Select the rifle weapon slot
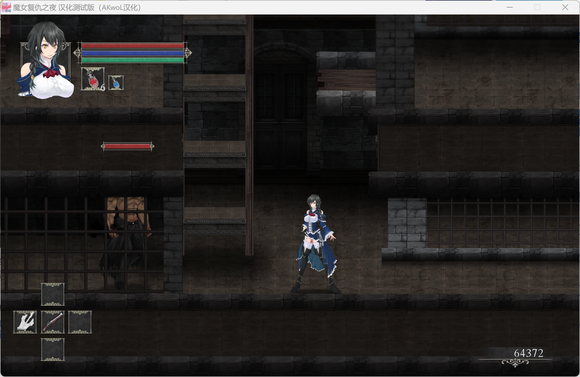This screenshot has width=580, height=377. (53, 322)
